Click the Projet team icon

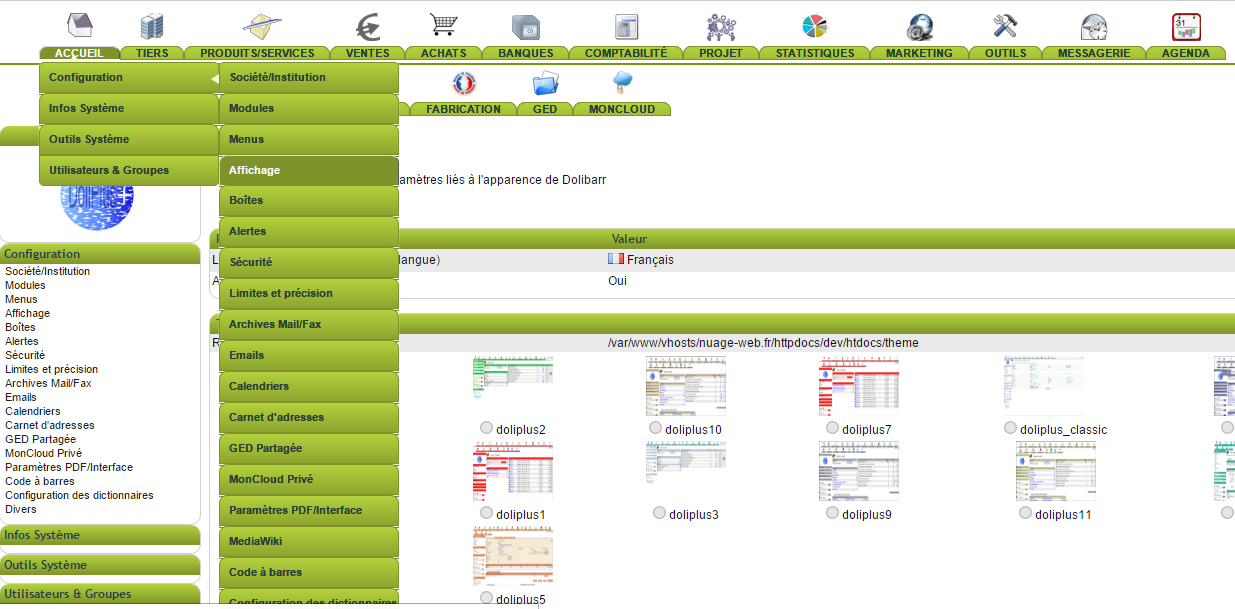tap(721, 27)
